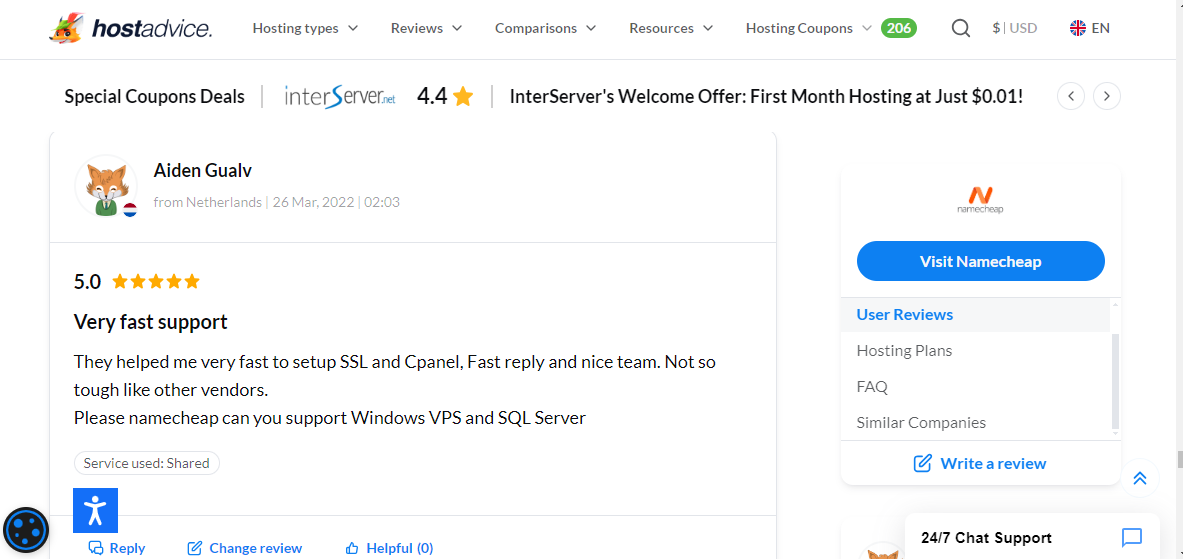
Task: Click the Write a review link
Action: (x=980, y=463)
